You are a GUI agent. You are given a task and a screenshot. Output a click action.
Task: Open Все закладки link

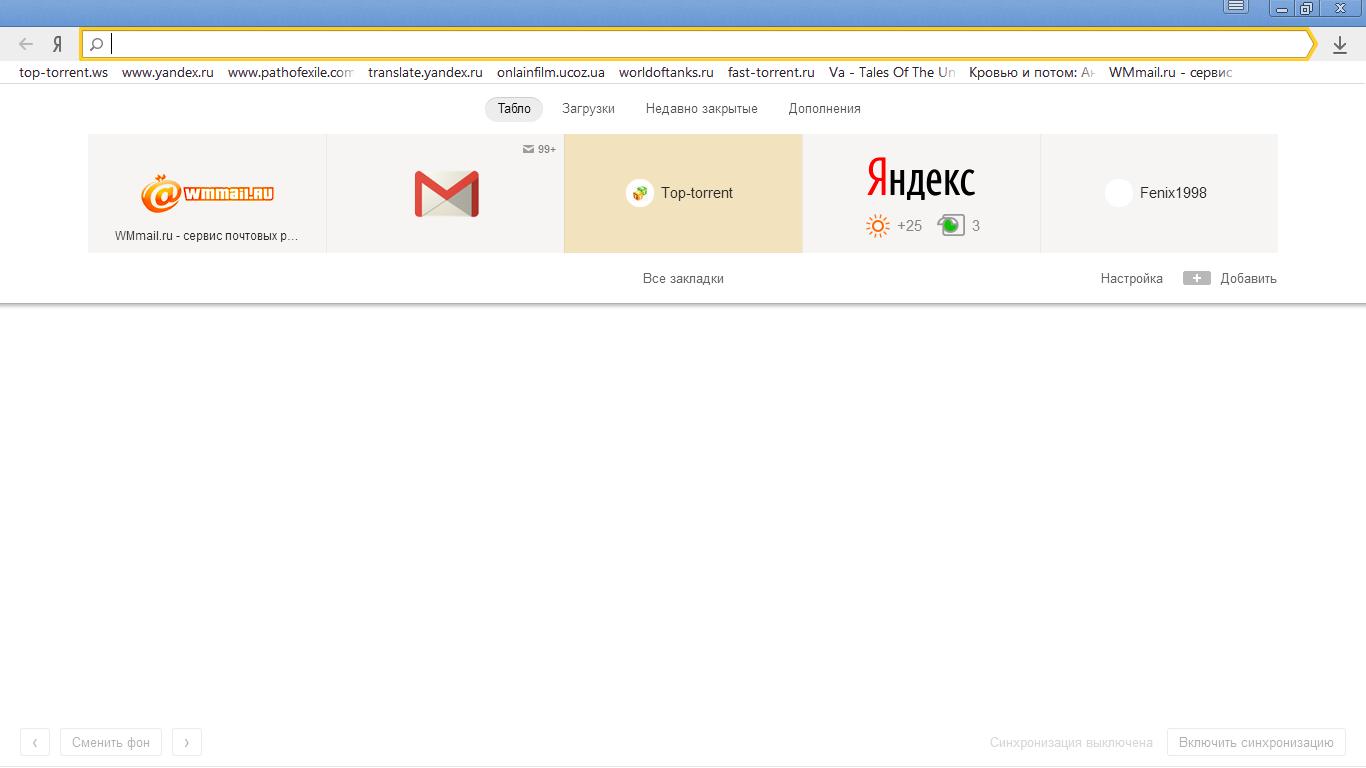tap(683, 279)
